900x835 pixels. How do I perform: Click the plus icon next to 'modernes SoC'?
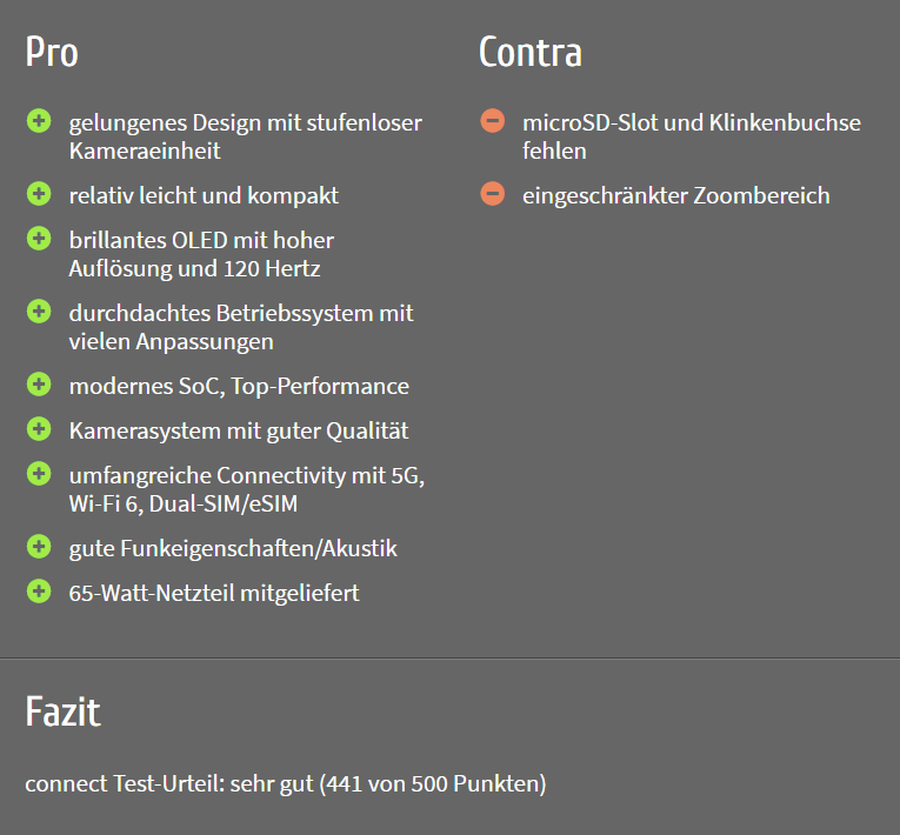[x=39, y=384]
